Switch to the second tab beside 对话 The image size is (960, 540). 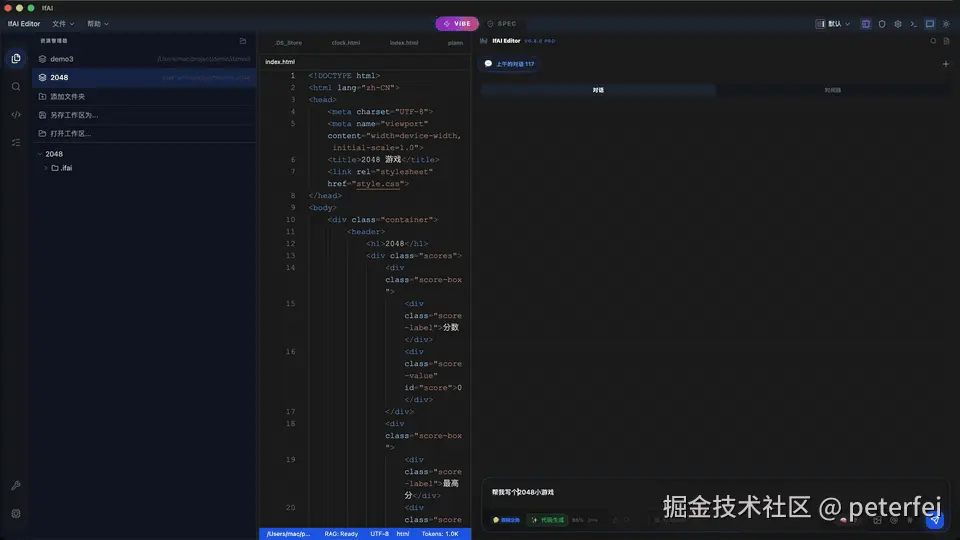click(x=832, y=90)
